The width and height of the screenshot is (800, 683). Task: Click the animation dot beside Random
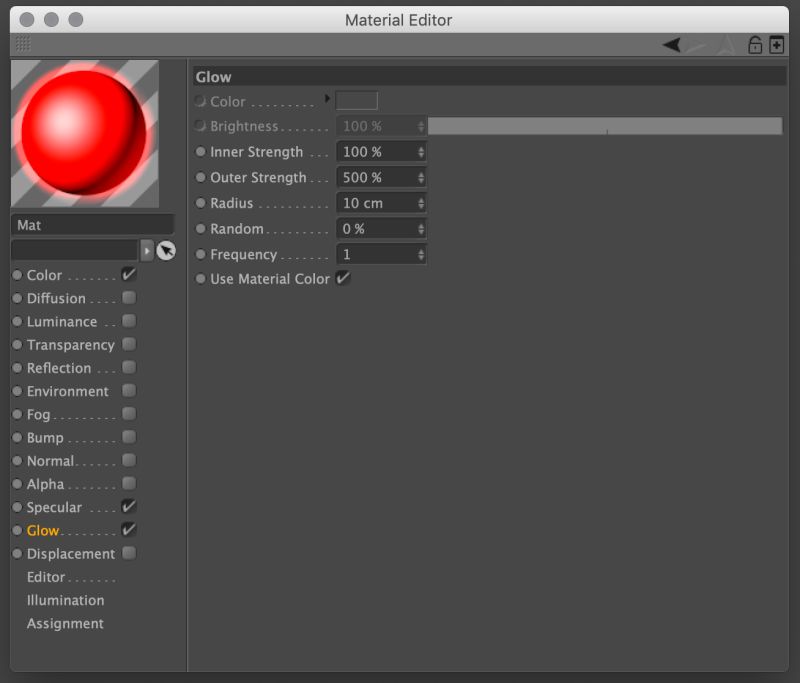click(x=201, y=229)
